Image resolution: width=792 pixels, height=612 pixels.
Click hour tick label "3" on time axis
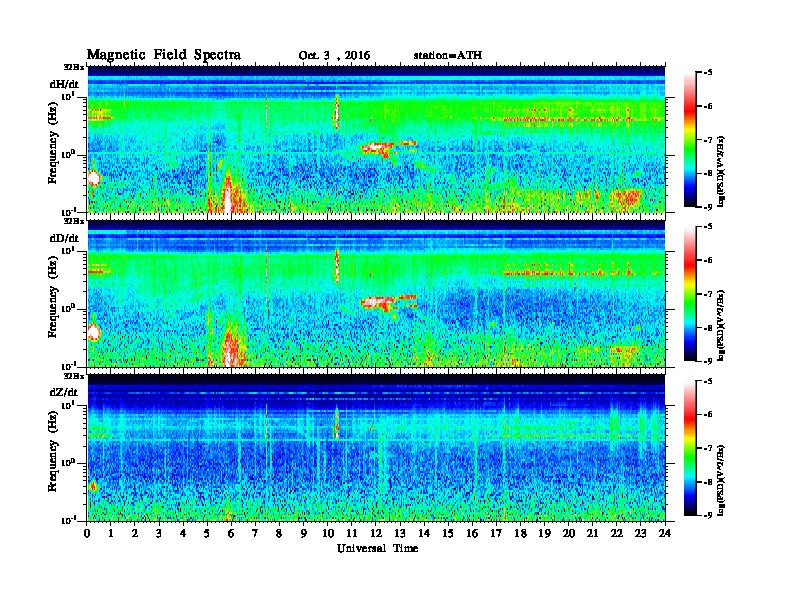click(x=159, y=533)
